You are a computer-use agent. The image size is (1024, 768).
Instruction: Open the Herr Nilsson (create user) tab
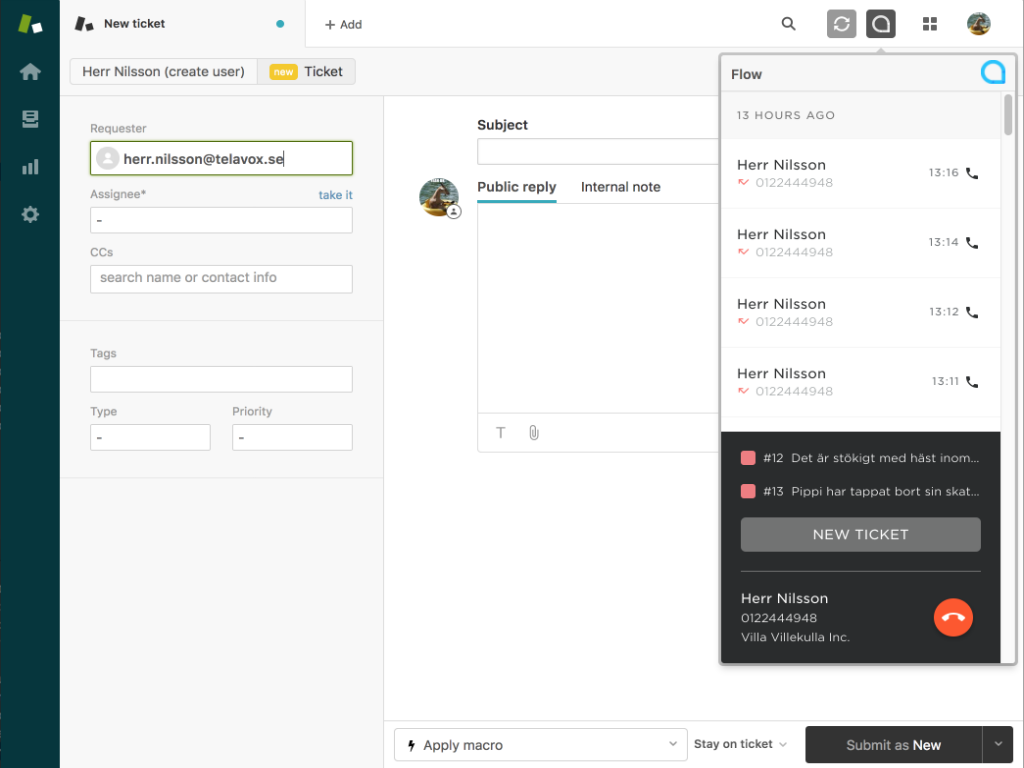point(163,72)
